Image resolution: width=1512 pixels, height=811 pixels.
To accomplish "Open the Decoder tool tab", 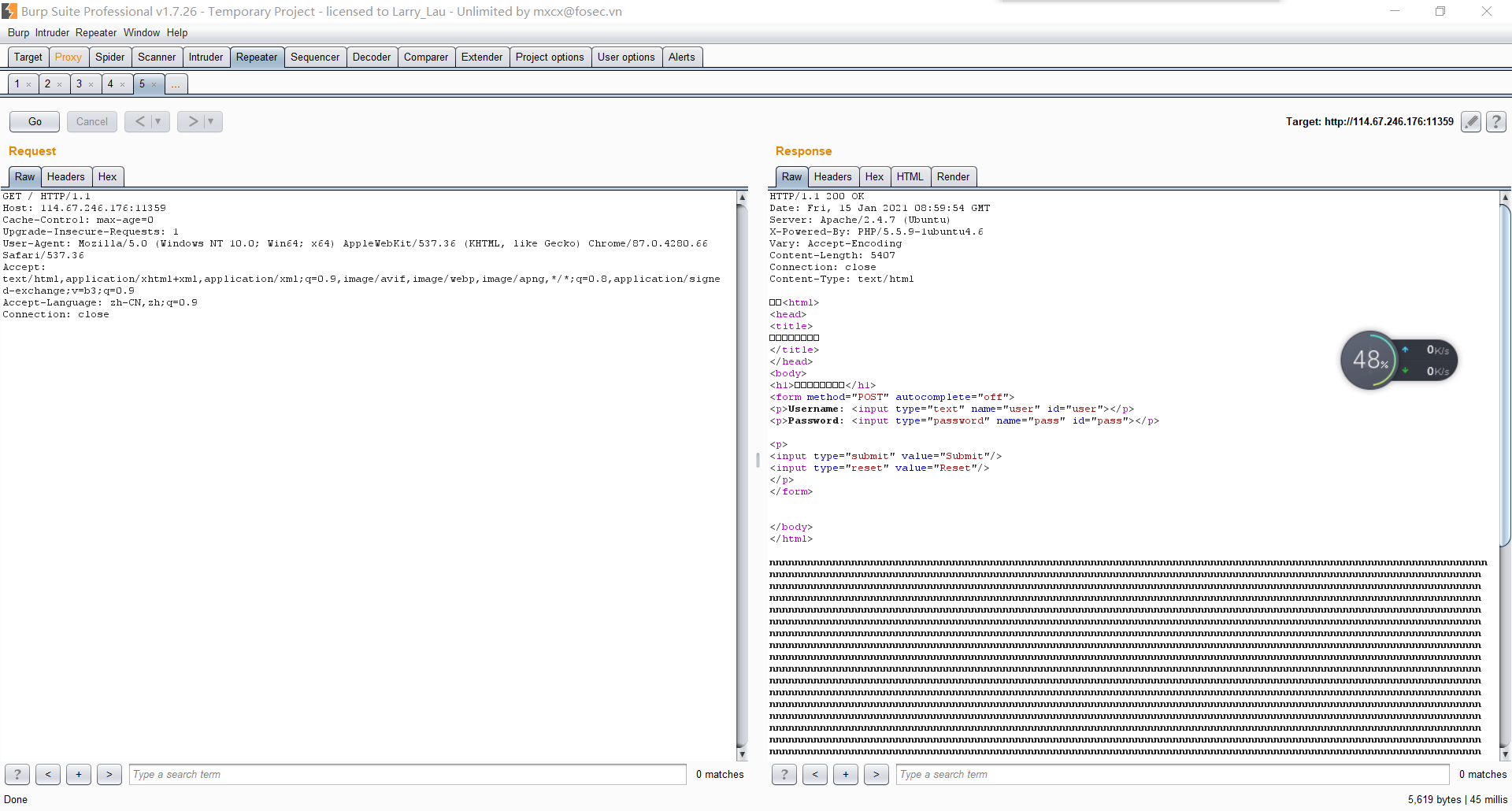I will (372, 57).
